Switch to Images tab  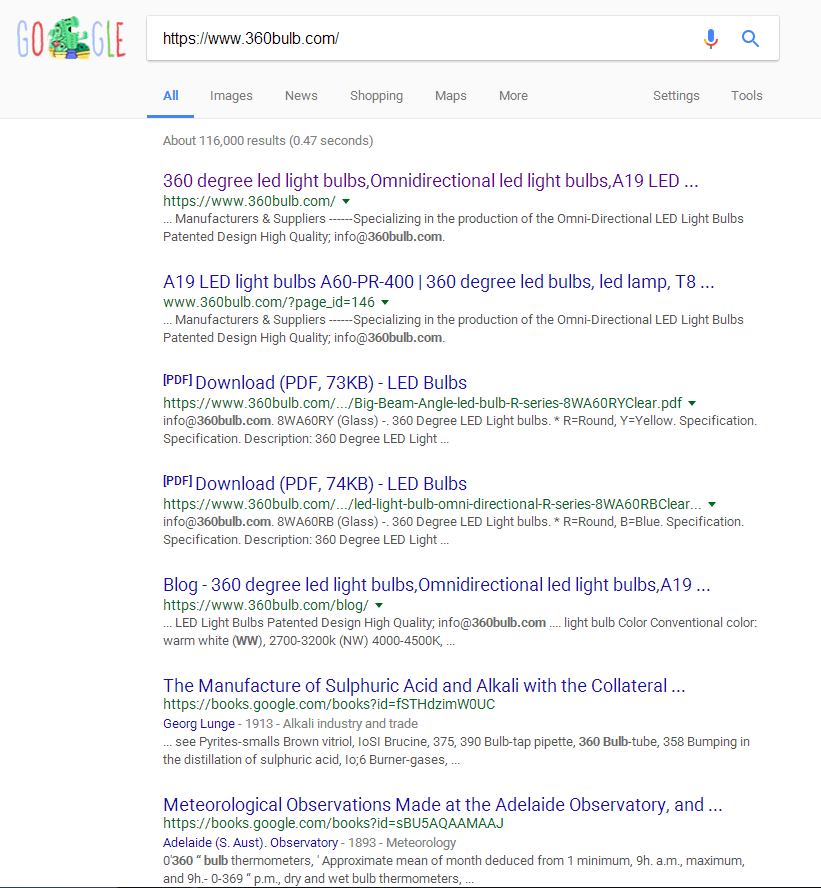pos(231,96)
